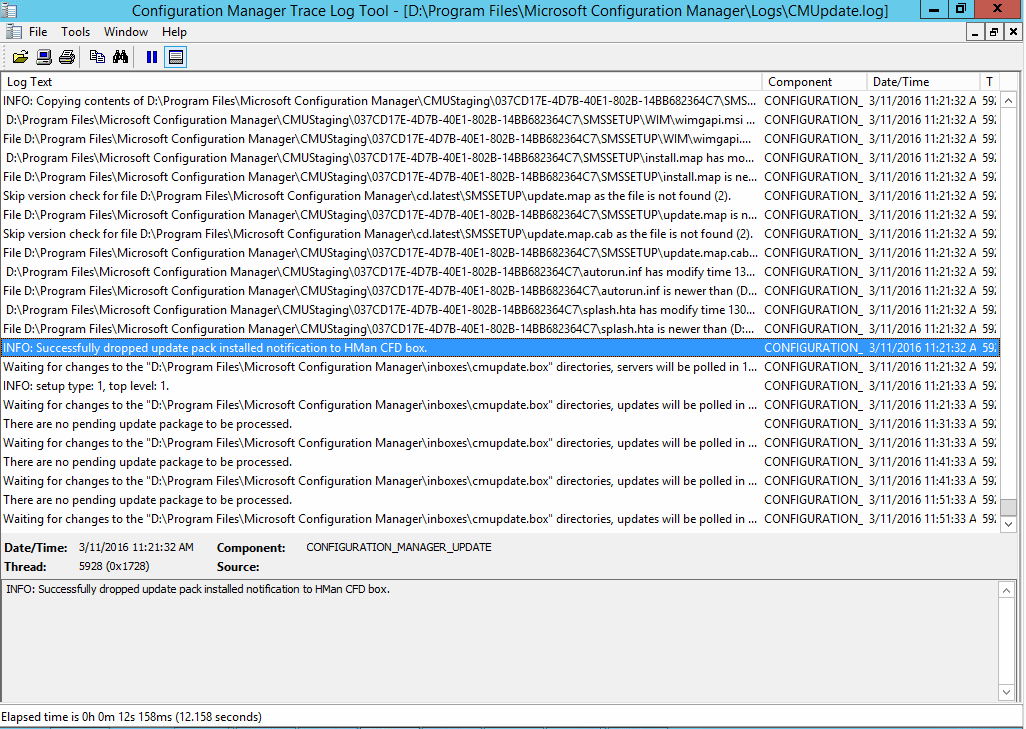1026x729 pixels.
Task: Restore the inner log document window
Action: coord(993,32)
